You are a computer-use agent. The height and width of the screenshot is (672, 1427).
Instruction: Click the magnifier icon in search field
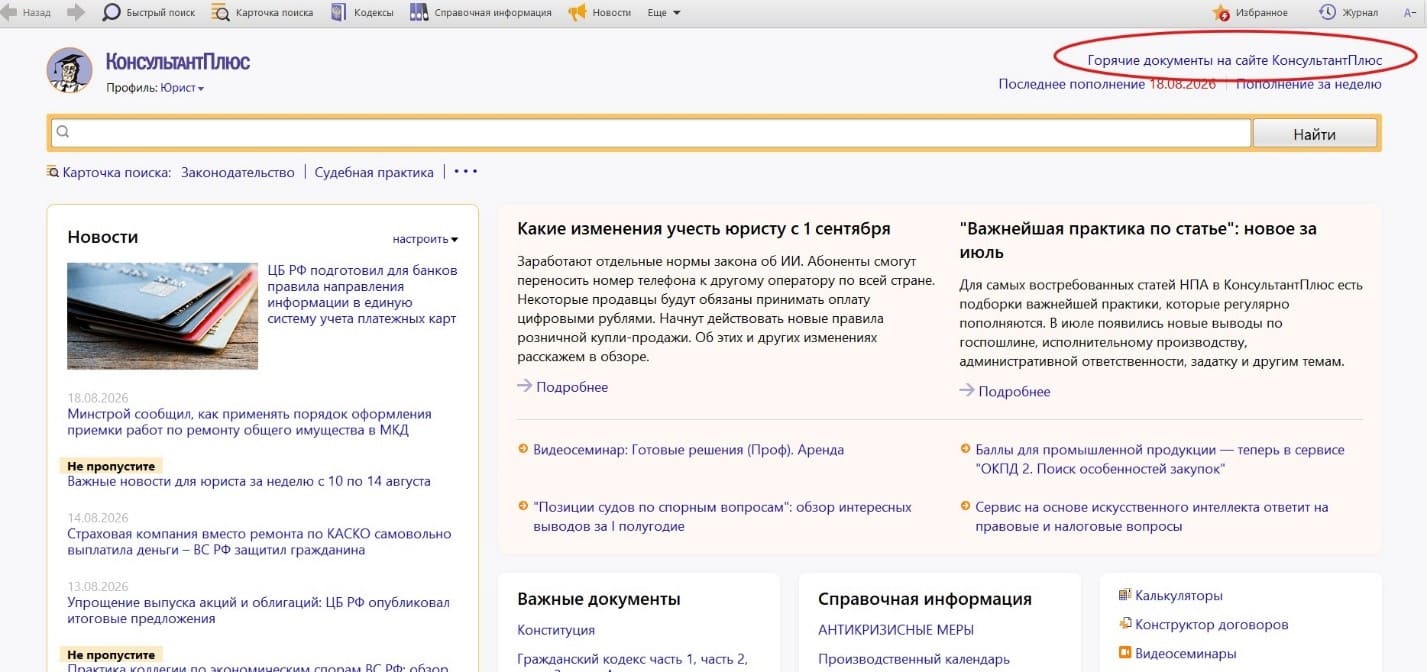(x=62, y=133)
